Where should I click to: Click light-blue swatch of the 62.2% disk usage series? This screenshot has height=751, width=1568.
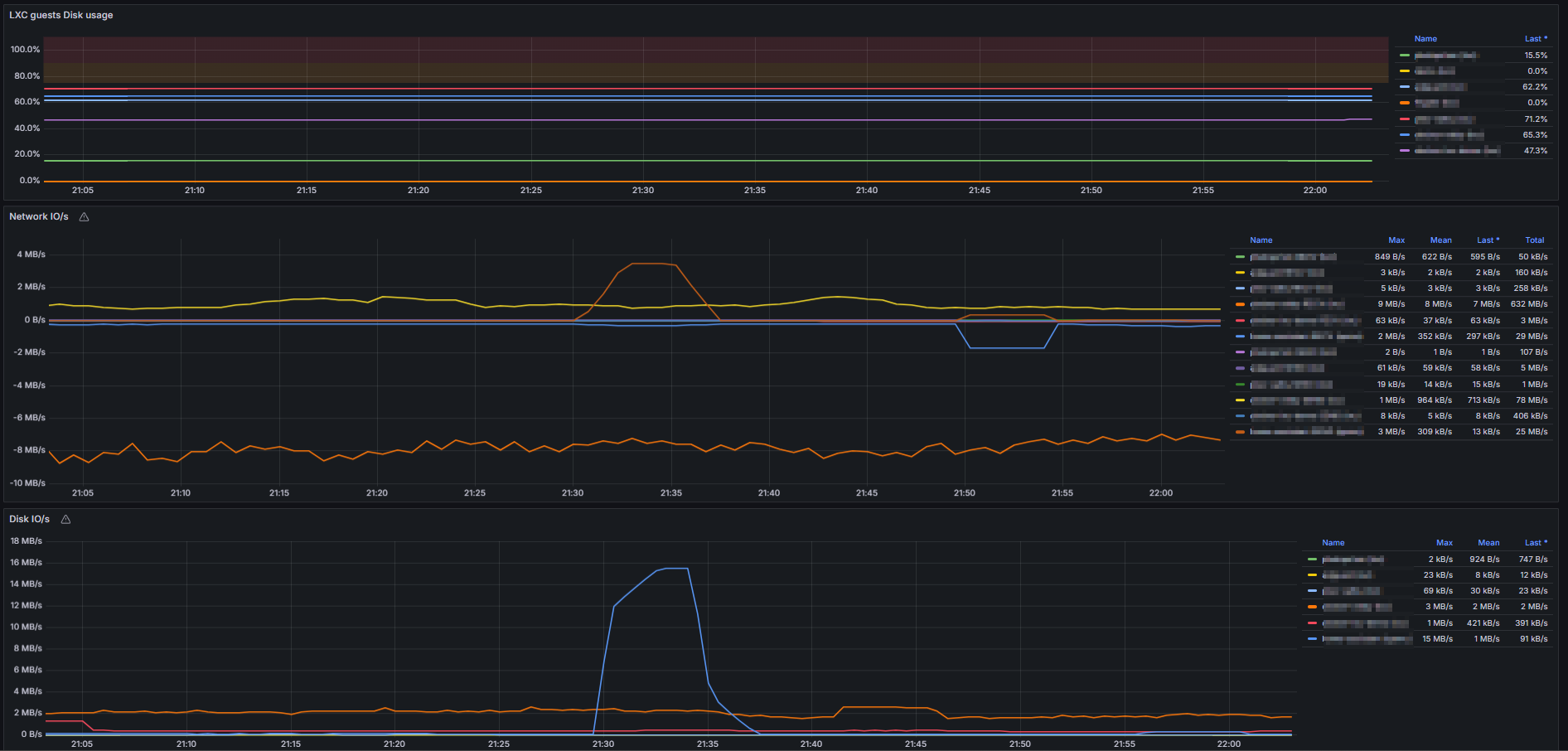pos(1405,87)
